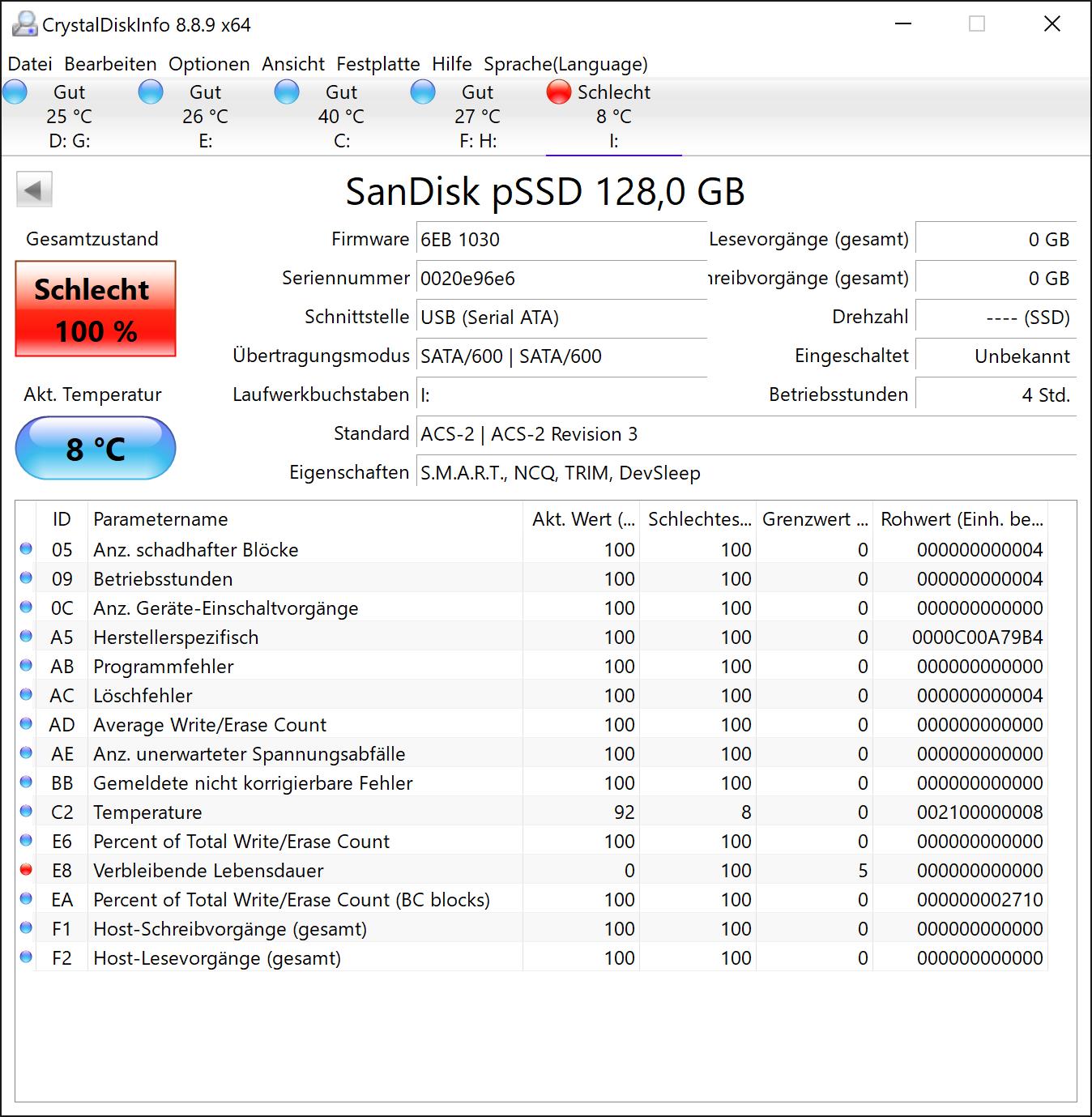Image resolution: width=1092 pixels, height=1117 pixels.
Task: Click the Akt. Wert column header
Action: 582,519
